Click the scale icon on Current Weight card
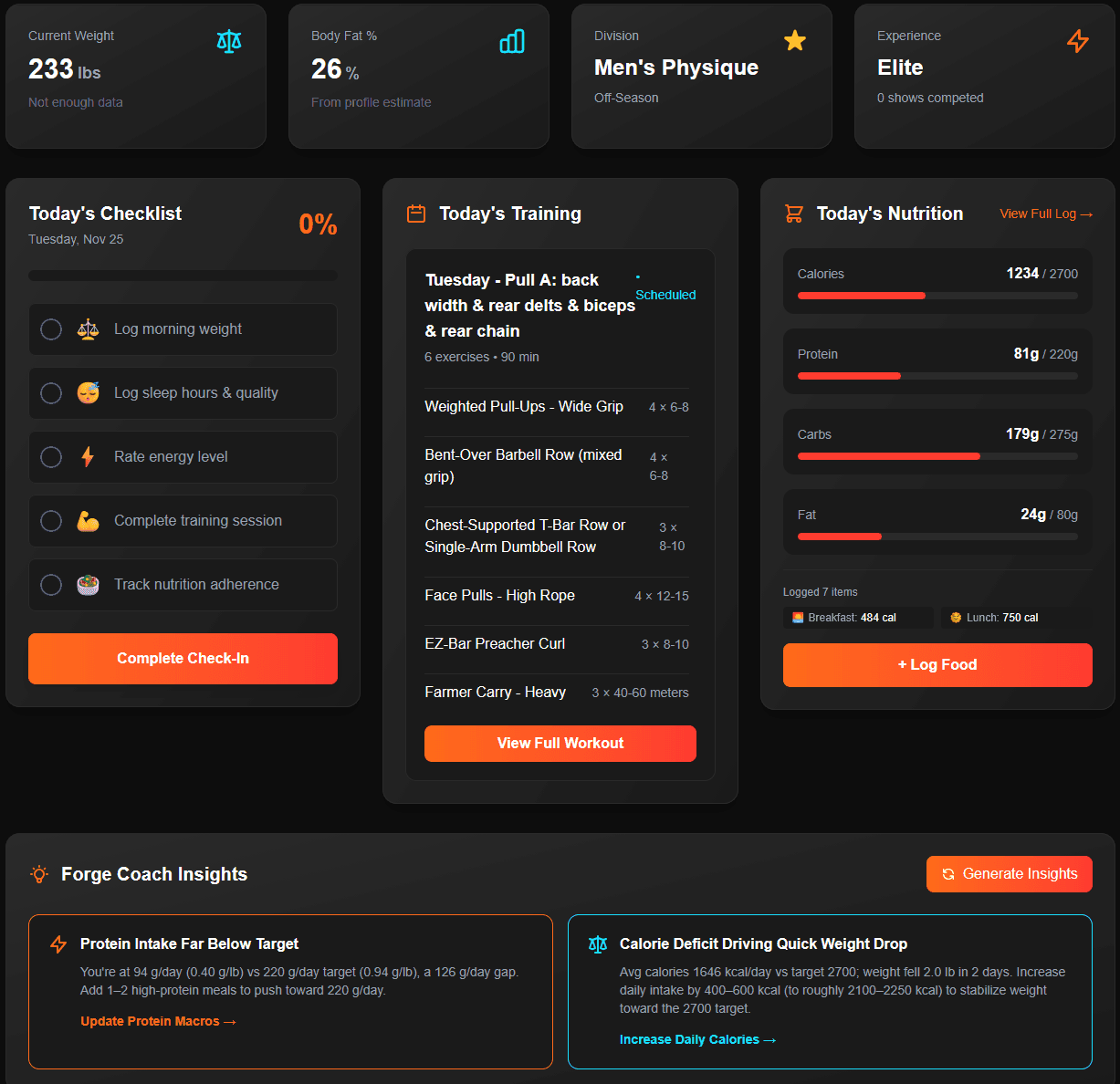This screenshot has width=1120, height=1084. pos(228,41)
